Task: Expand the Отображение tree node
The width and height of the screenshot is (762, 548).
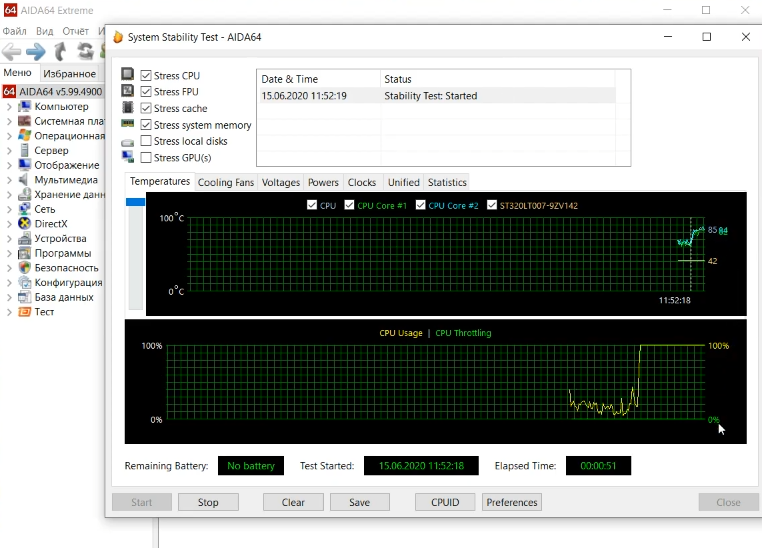Action: (x=9, y=165)
